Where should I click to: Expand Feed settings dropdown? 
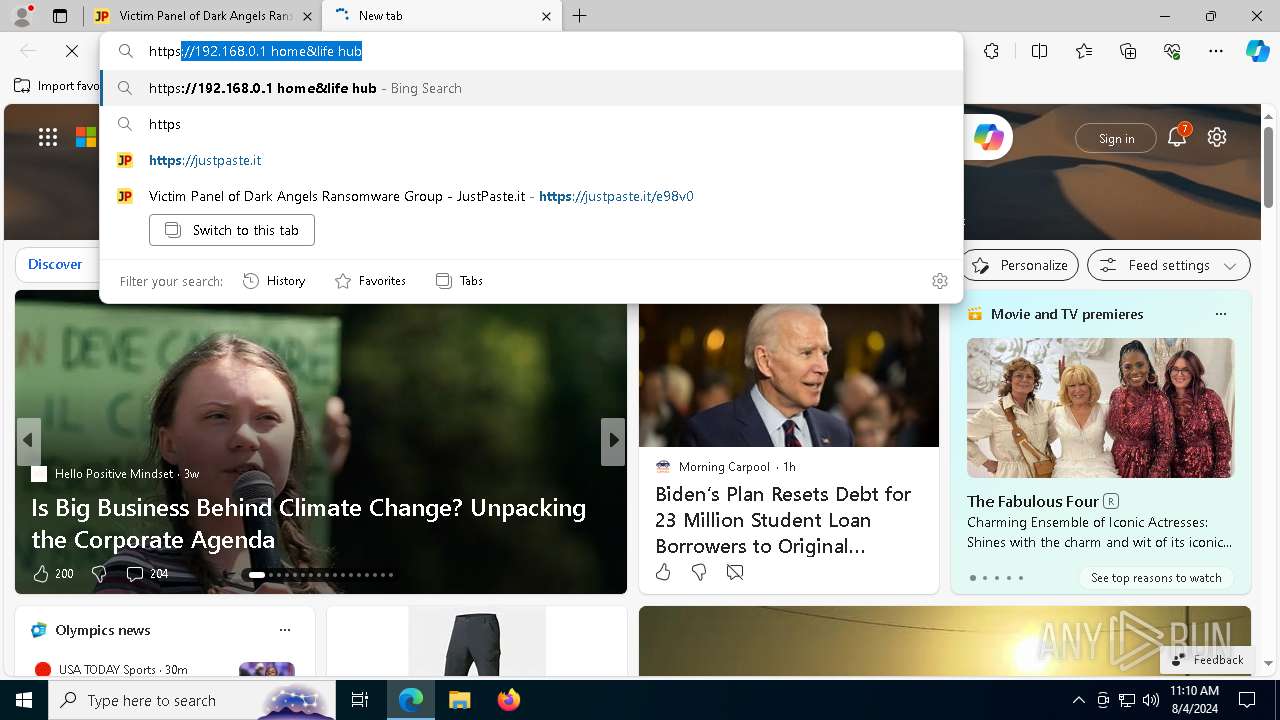coord(1169,265)
